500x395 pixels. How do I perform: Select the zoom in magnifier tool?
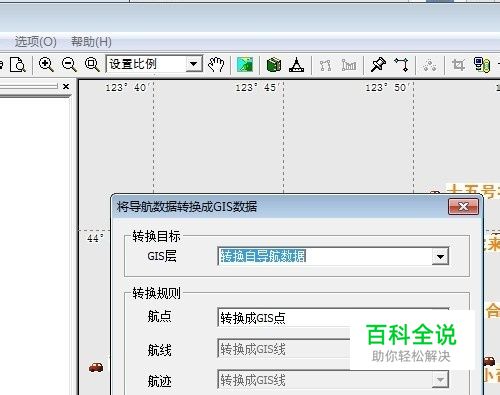tap(46, 64)
